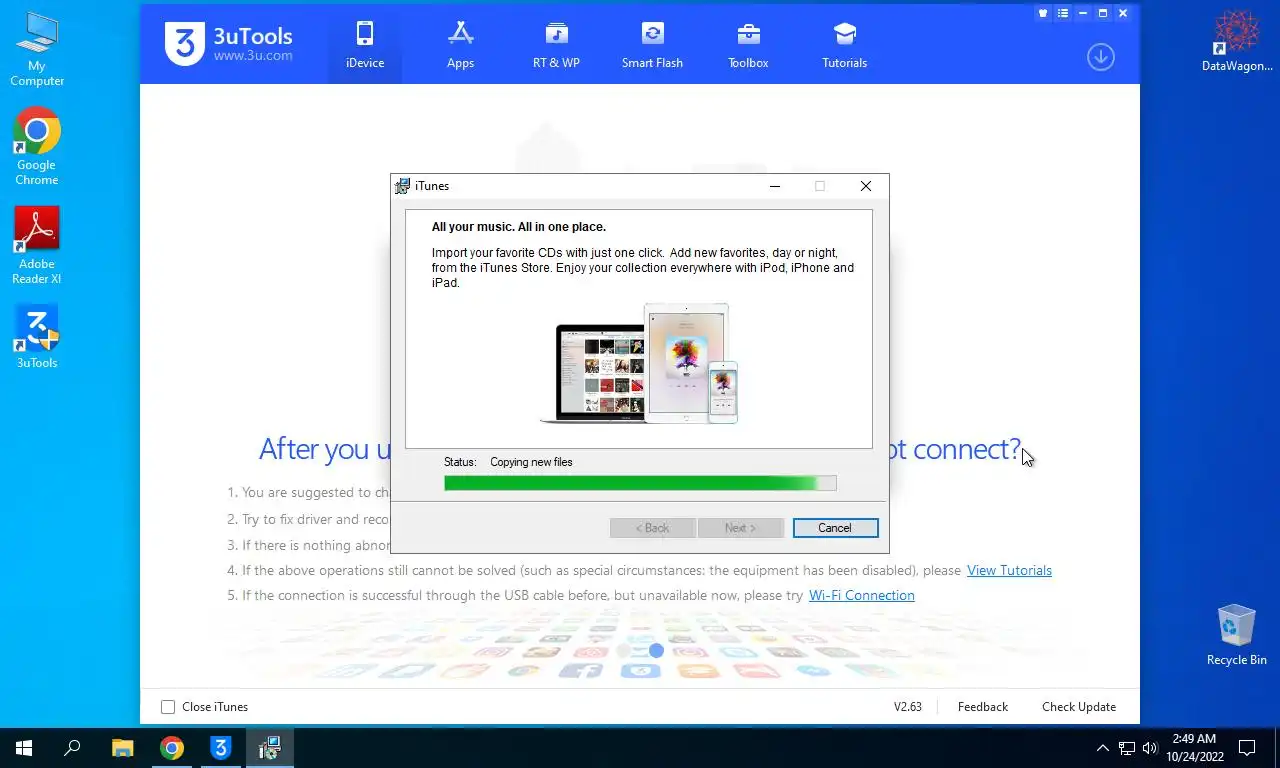Switch to 3uTools taskbar button
The height and width of the screenshot is (768, 1280).
221,748
